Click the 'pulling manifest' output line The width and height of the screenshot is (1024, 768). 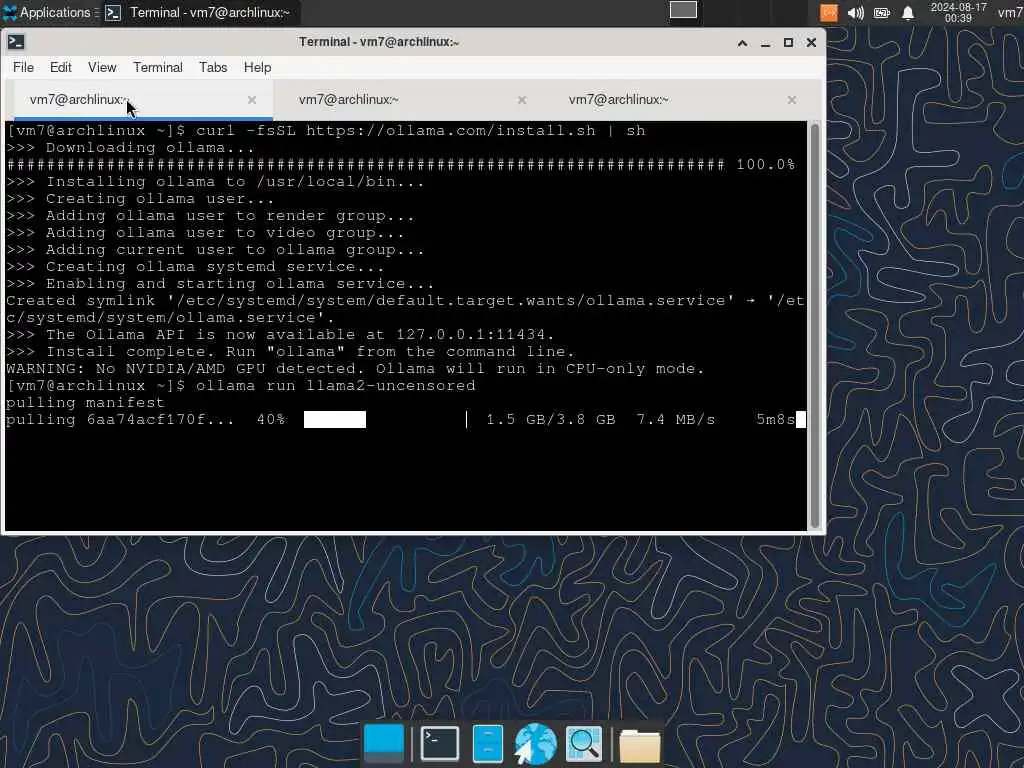(85, 403)
